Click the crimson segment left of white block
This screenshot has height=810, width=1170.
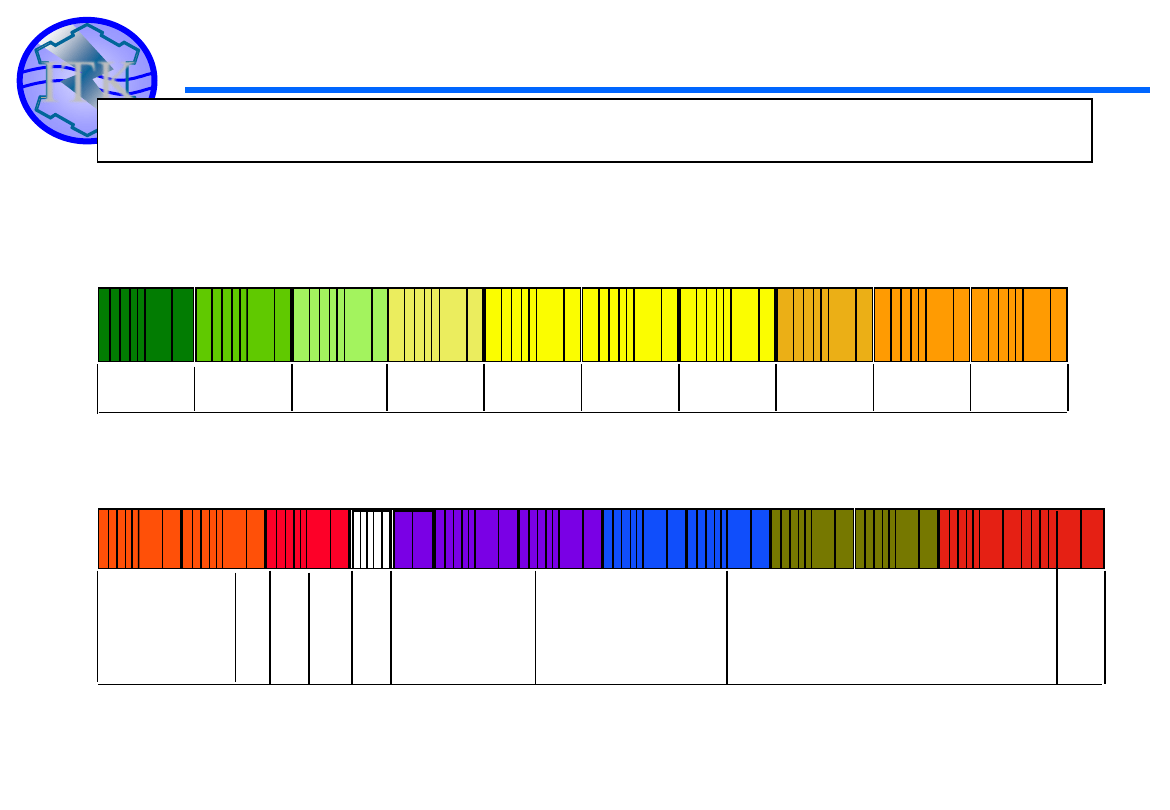pos(307,539)
